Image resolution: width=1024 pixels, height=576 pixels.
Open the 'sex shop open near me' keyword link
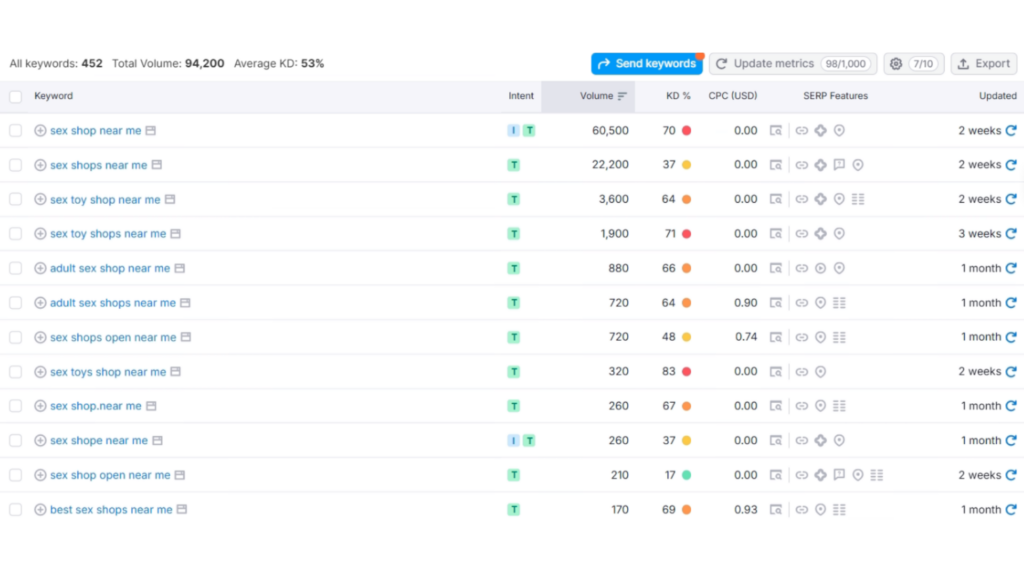110,475
